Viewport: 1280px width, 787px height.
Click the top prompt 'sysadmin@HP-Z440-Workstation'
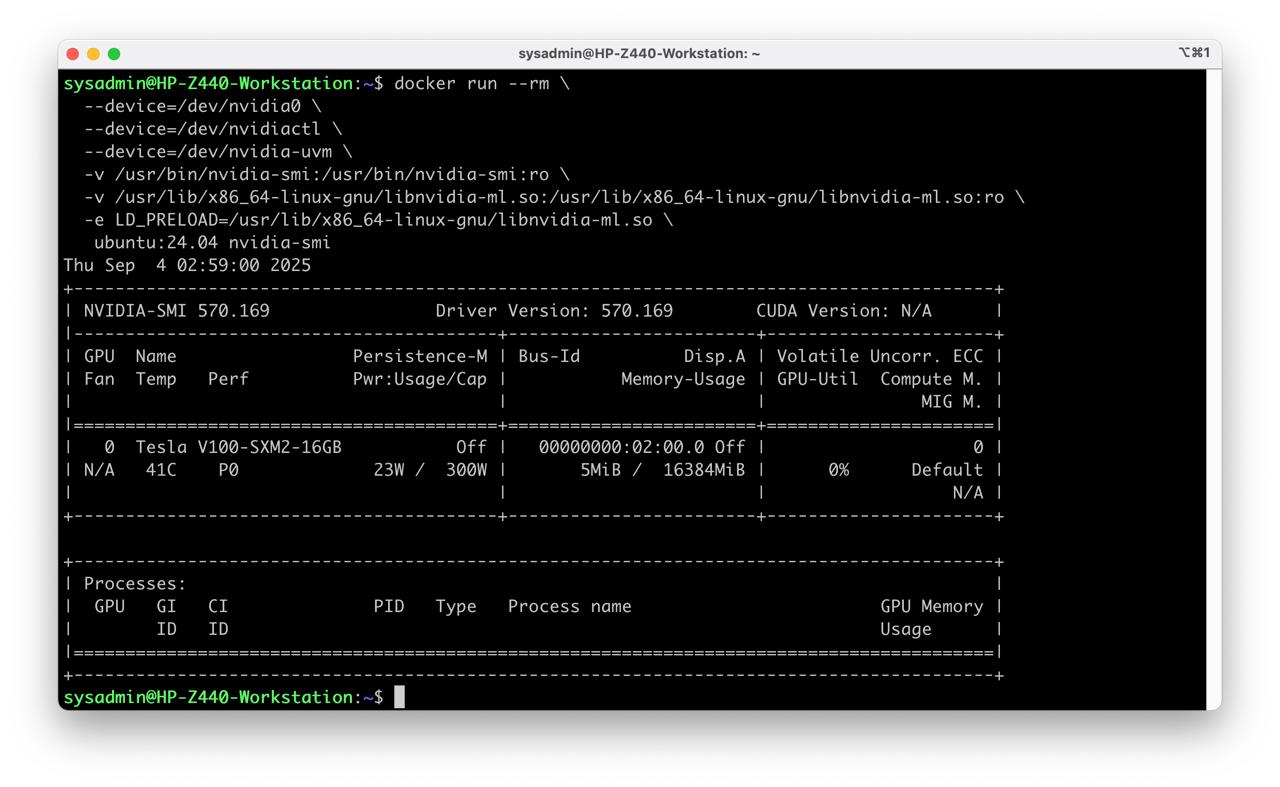point(208,83)
